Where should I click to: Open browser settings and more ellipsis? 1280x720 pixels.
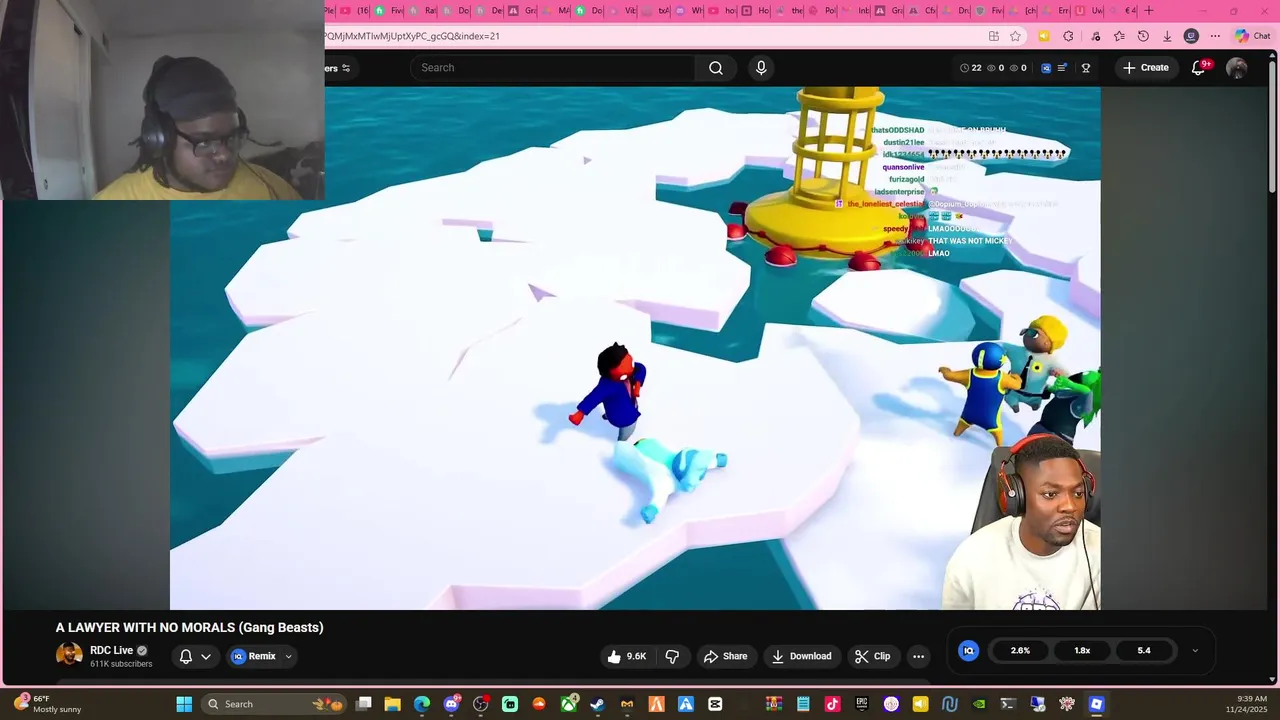pos(1215,36)
